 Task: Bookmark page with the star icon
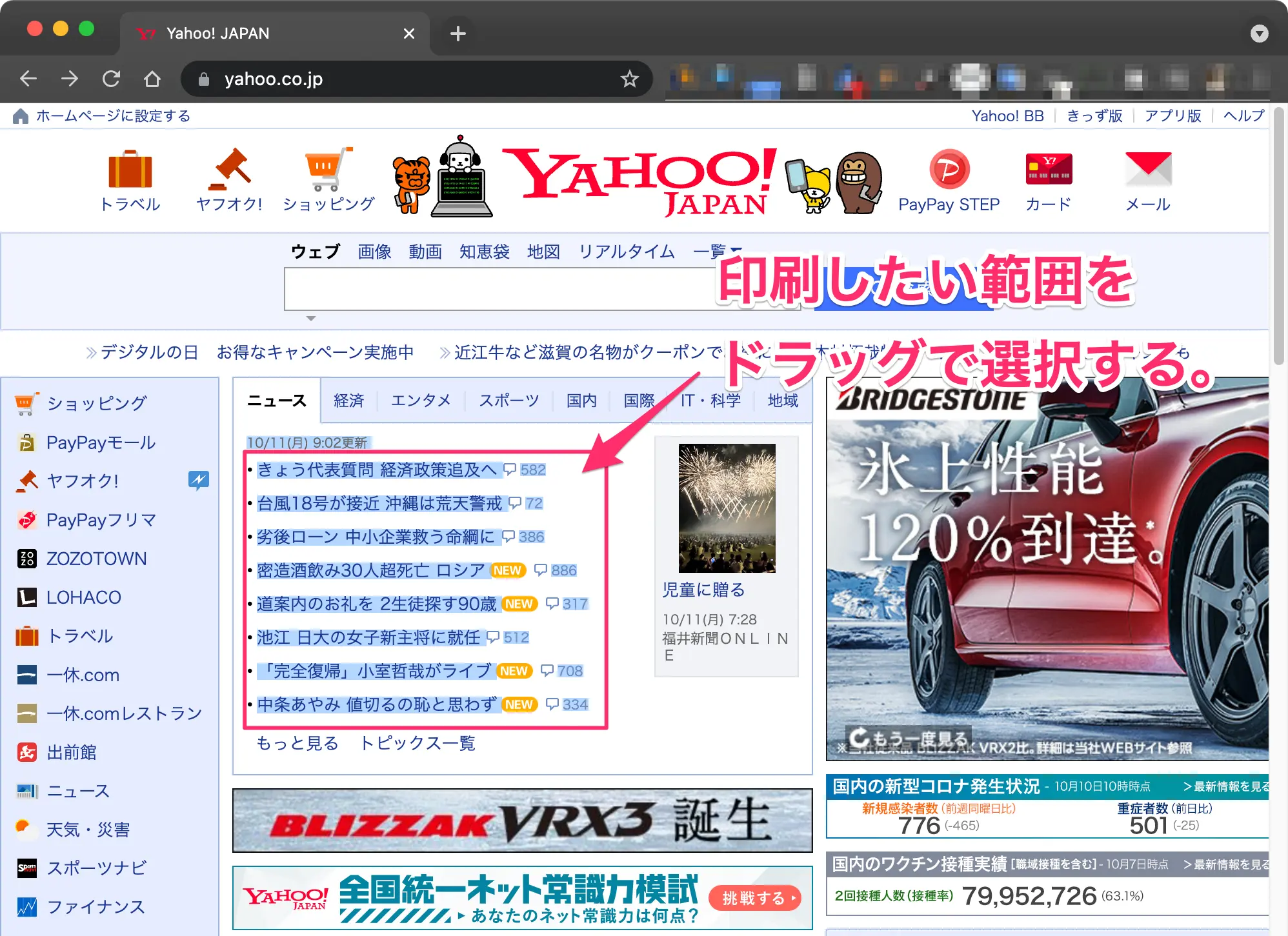pos(629,79)
